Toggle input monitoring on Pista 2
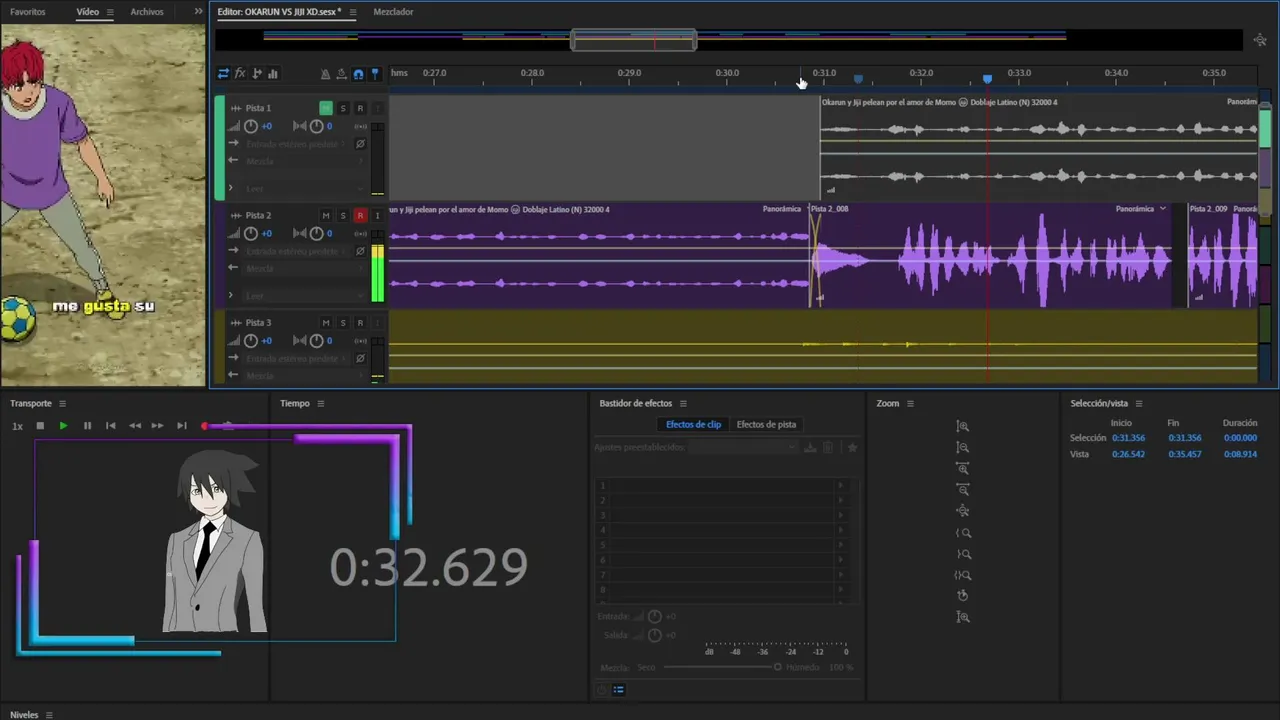 pos(377,215)
